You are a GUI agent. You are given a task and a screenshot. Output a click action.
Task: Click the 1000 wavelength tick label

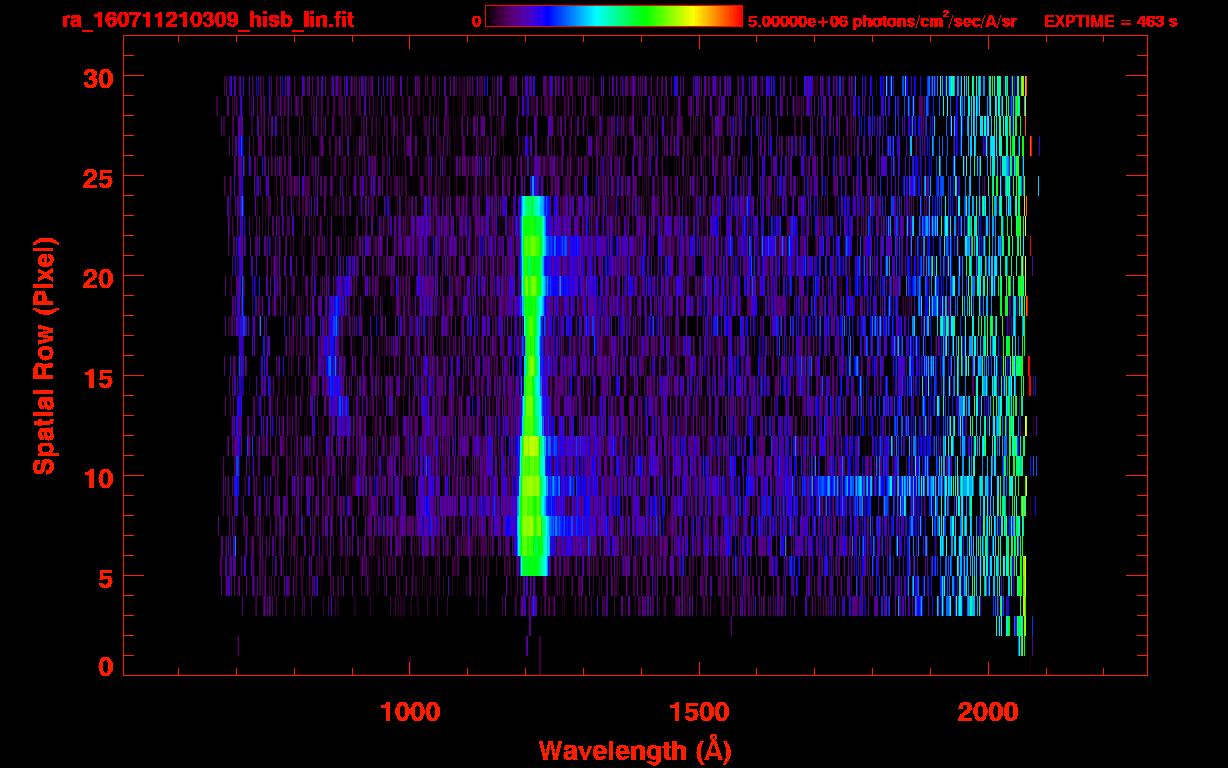409,711
